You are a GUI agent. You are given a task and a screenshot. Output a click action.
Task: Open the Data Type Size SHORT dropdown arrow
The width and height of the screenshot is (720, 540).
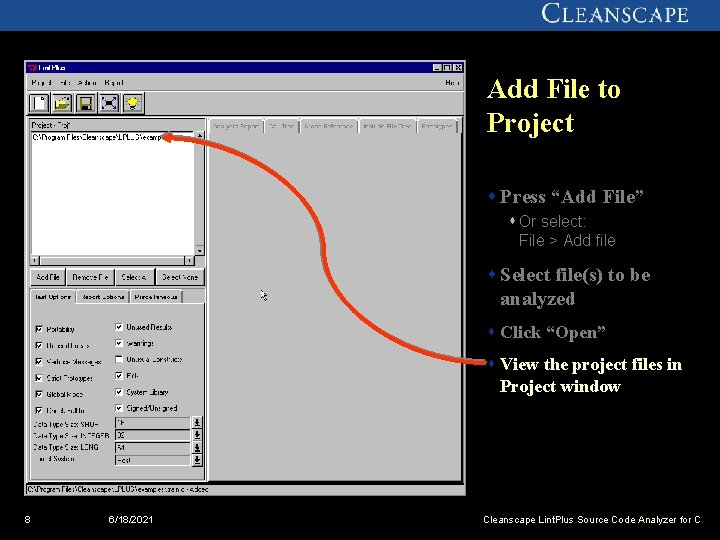197,422
